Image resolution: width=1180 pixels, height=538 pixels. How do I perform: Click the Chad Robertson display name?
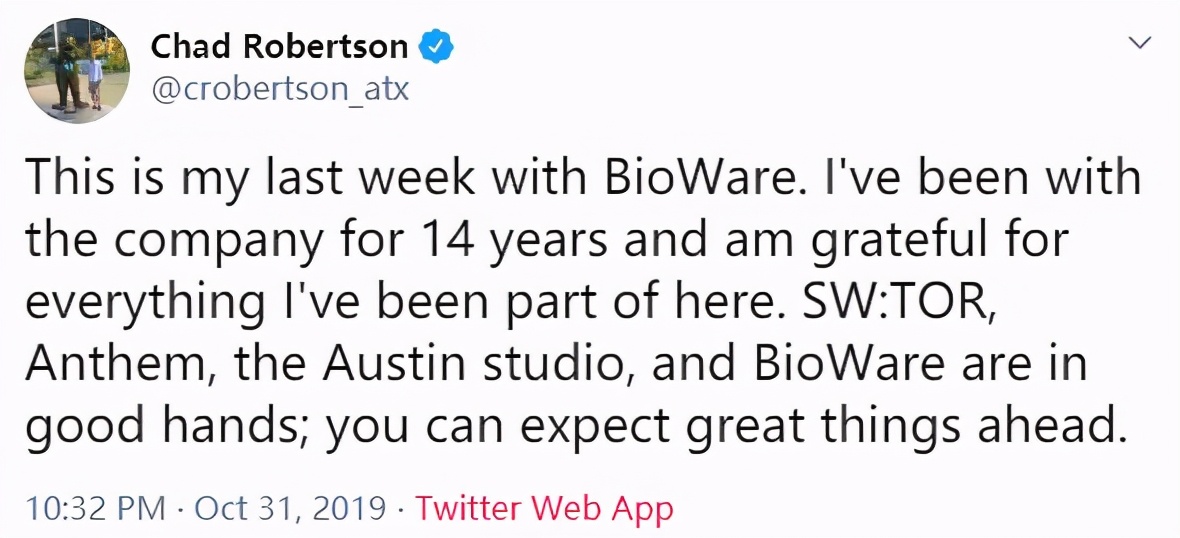click(279, 47)
